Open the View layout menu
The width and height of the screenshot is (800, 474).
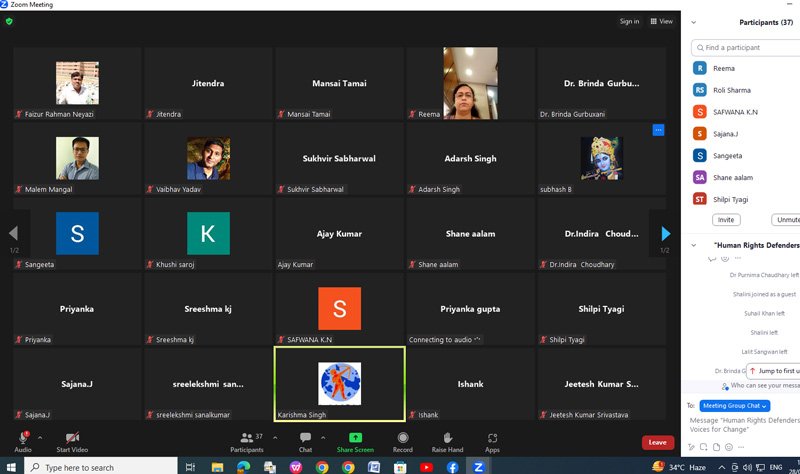tap(662, 21)
